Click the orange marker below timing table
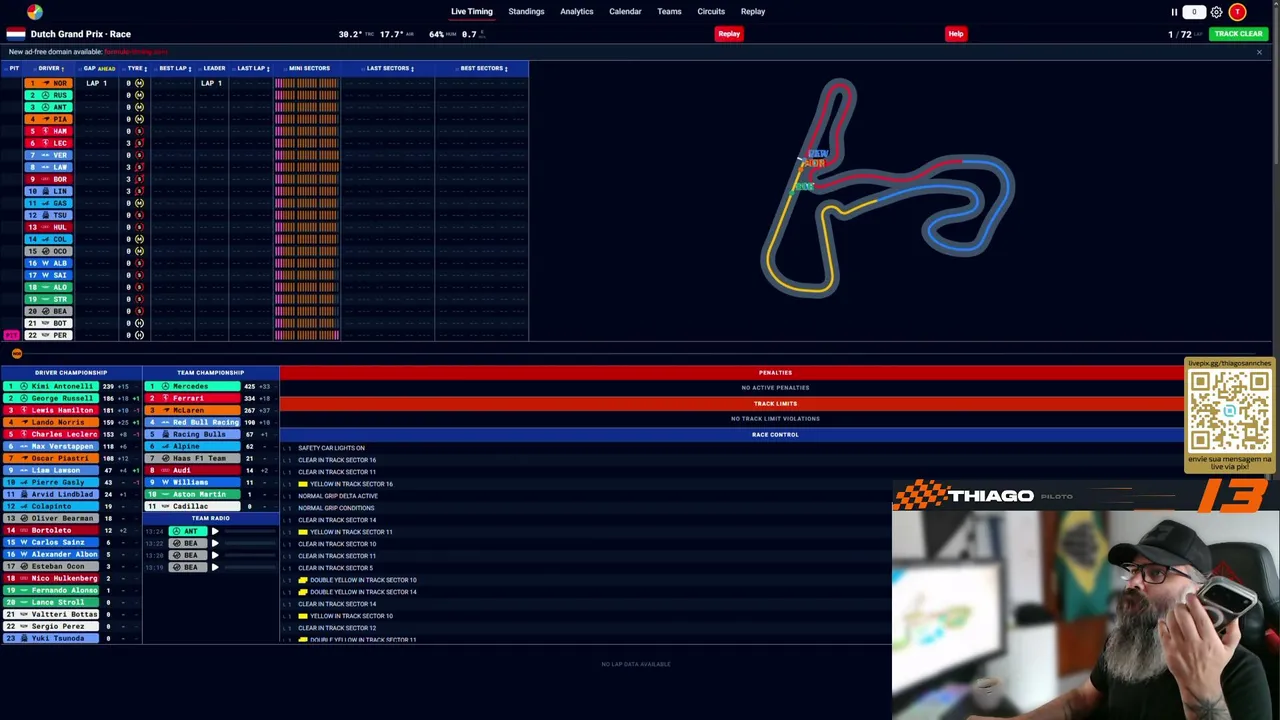Viewport: 1280px width, 720px height. [x=16, y=354]
